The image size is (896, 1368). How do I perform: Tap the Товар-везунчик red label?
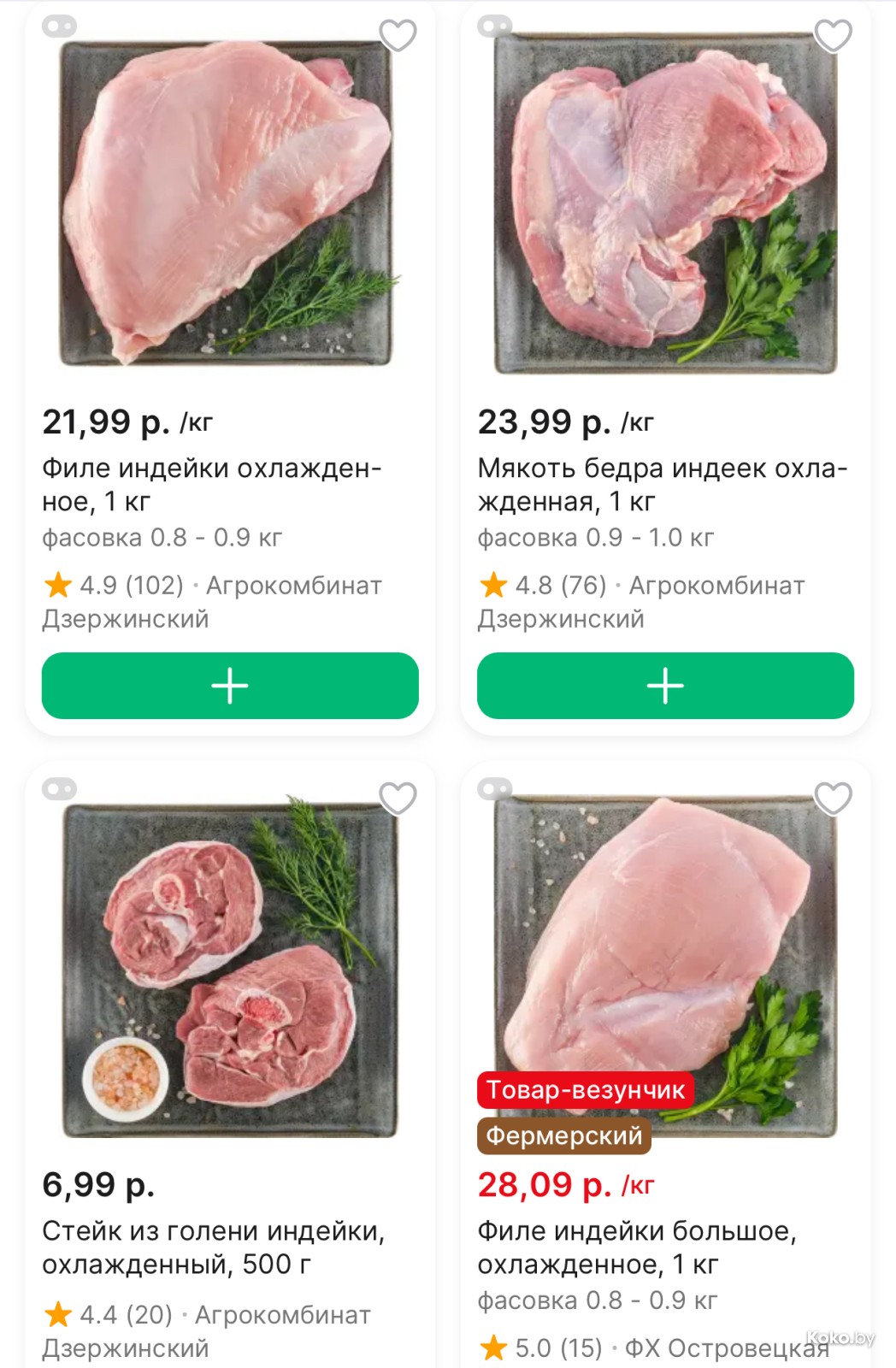pyautogui.click(x=586, y=1090)
